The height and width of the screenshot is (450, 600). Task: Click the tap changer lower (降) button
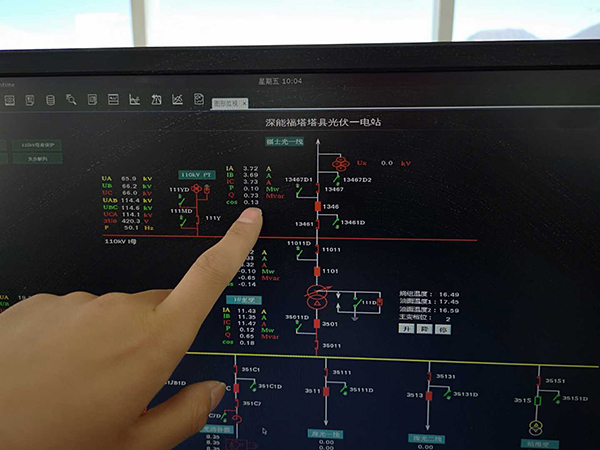pos(424,329)
